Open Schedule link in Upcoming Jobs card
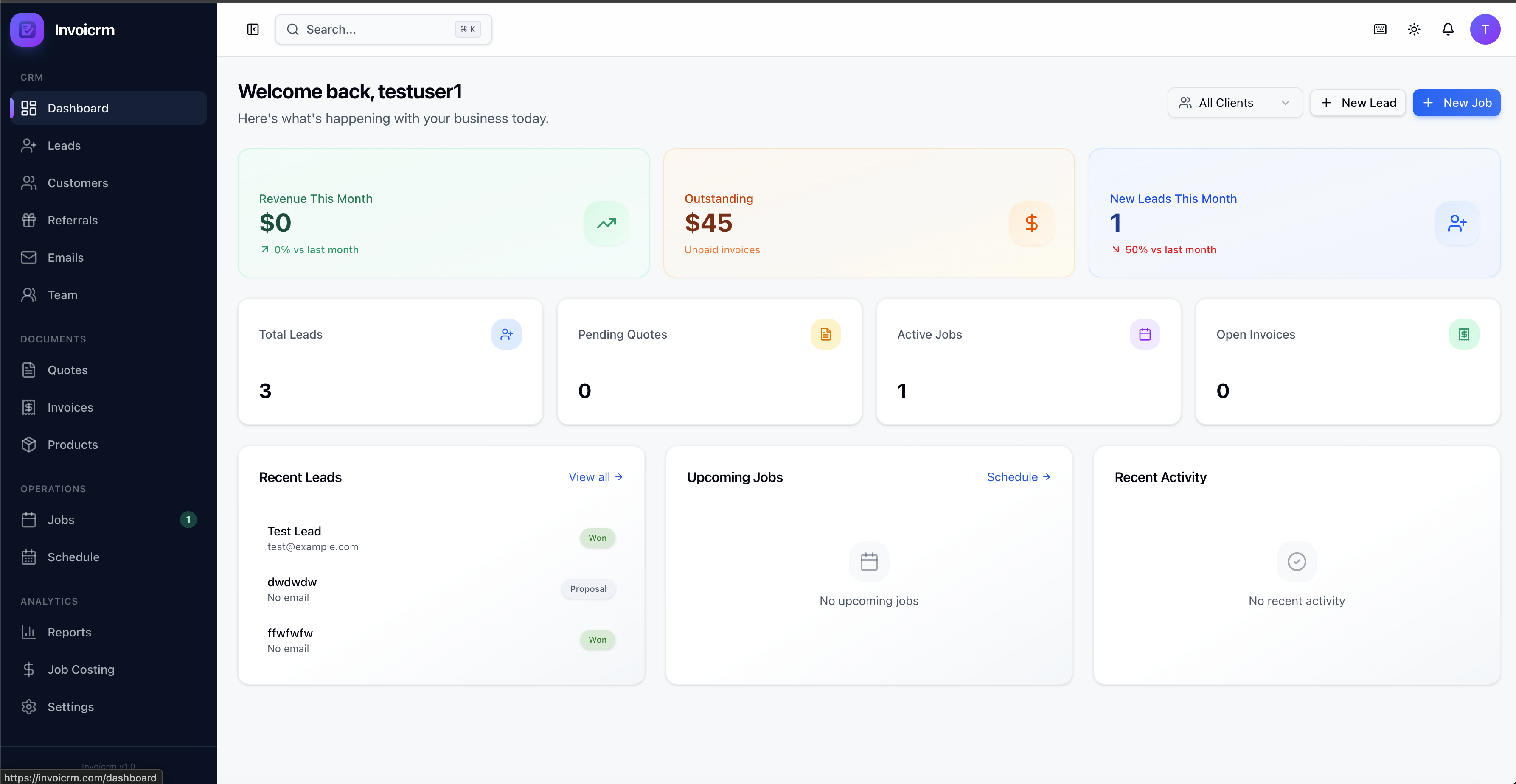 1018,477
